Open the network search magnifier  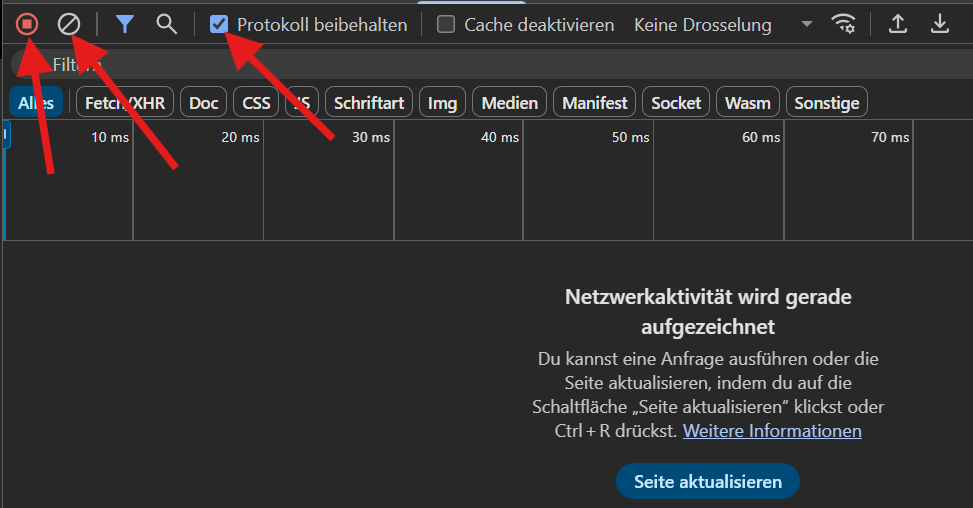click(166, 24)
